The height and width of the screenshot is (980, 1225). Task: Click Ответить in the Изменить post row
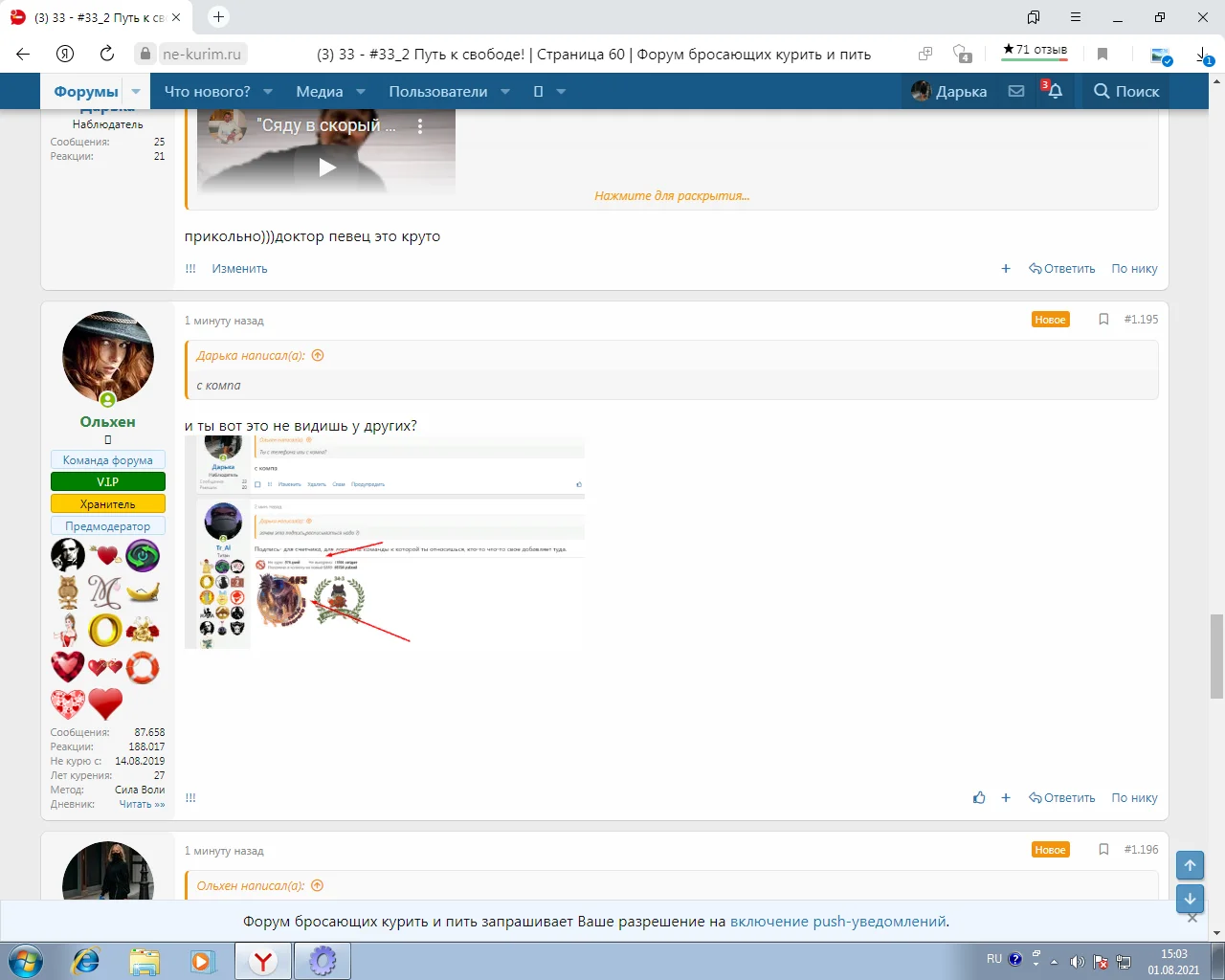(1061, 269)
